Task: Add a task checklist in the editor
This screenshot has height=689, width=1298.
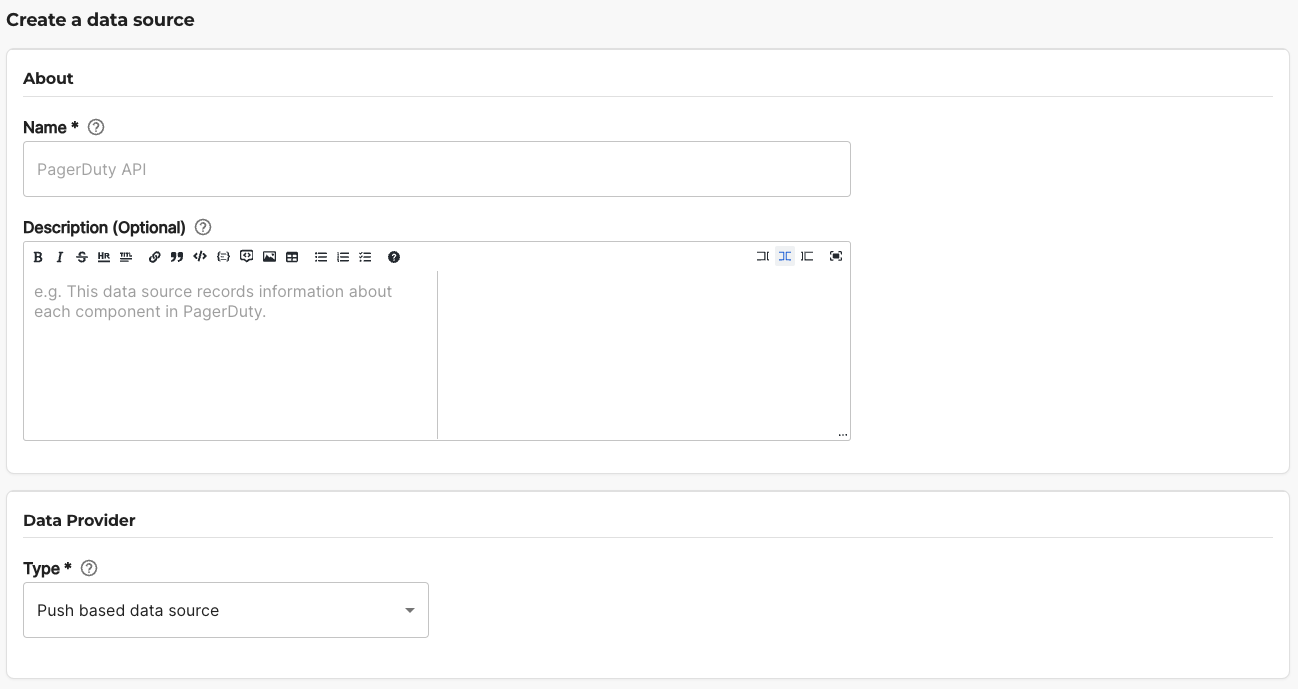Action: [365, 256]
